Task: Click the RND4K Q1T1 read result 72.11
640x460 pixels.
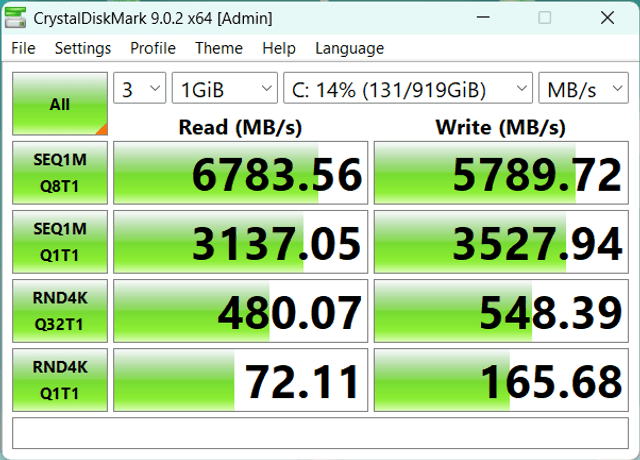Action: pos(240,380)
